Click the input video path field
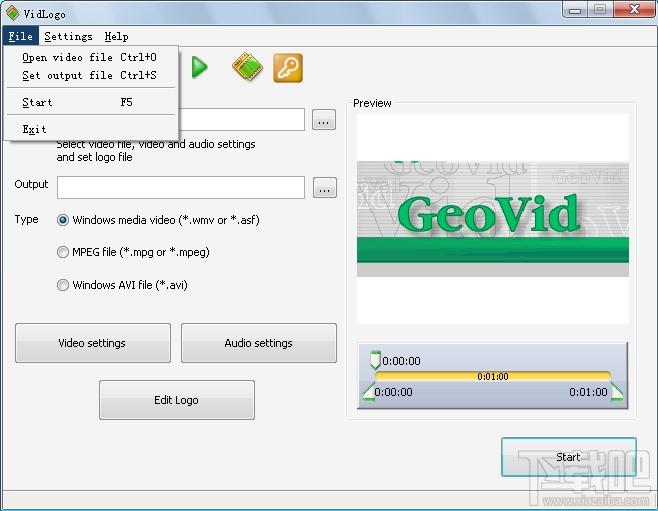Image resolution: width=658 pixels, height=511 pixels. tap(241, 120)
